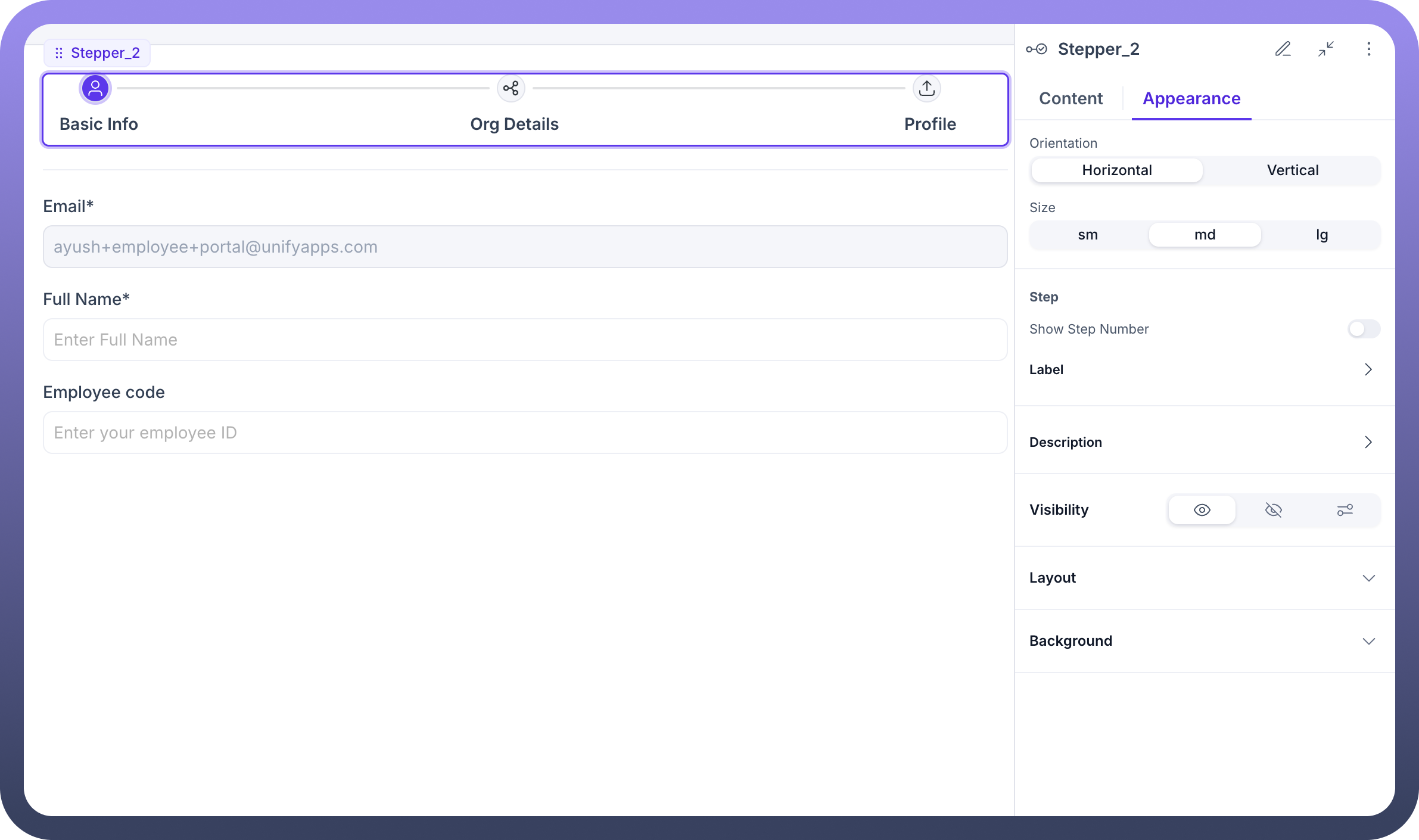Open the three-dot more options menu
This screenshot has width=1419, height=840.
[1368, 49]
